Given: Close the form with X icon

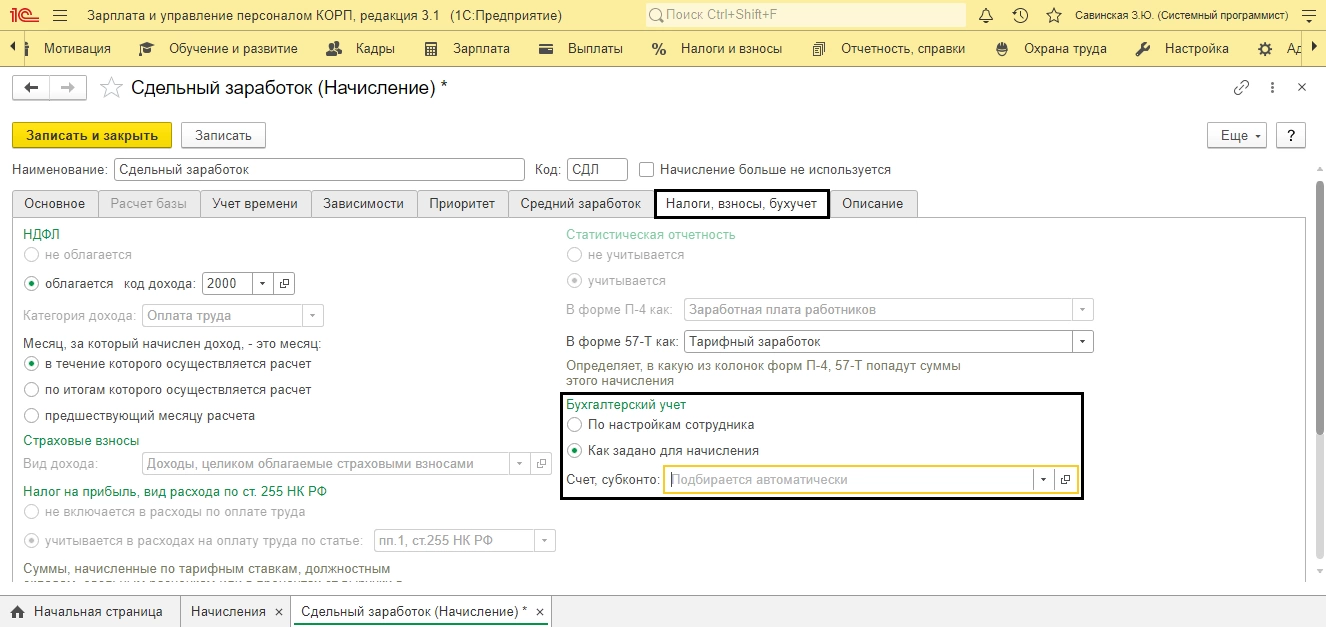Looking at the screenshot, I should pyautogui.click(x=1302, y=88).
